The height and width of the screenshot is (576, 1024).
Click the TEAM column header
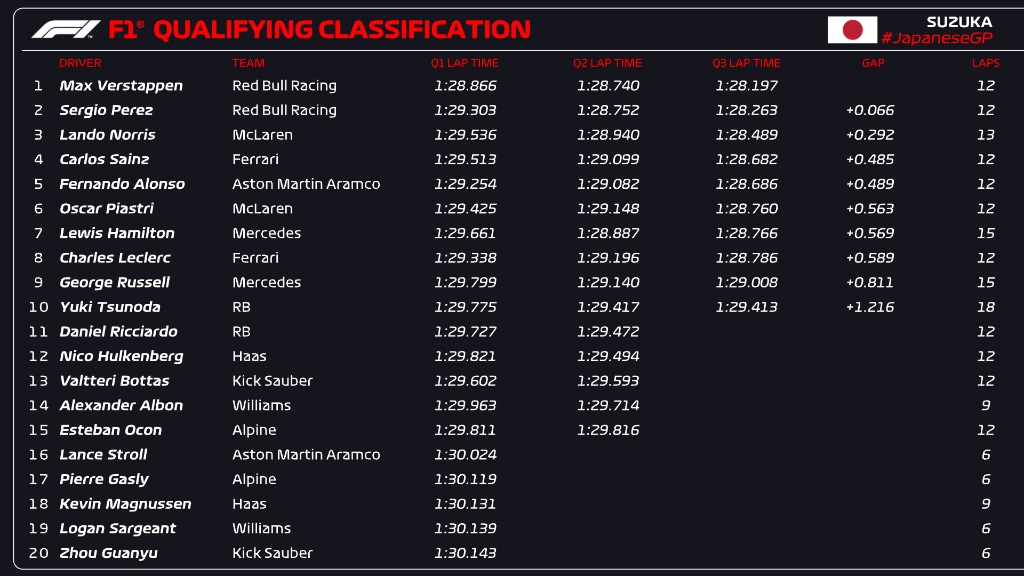(x=248, y=63)
